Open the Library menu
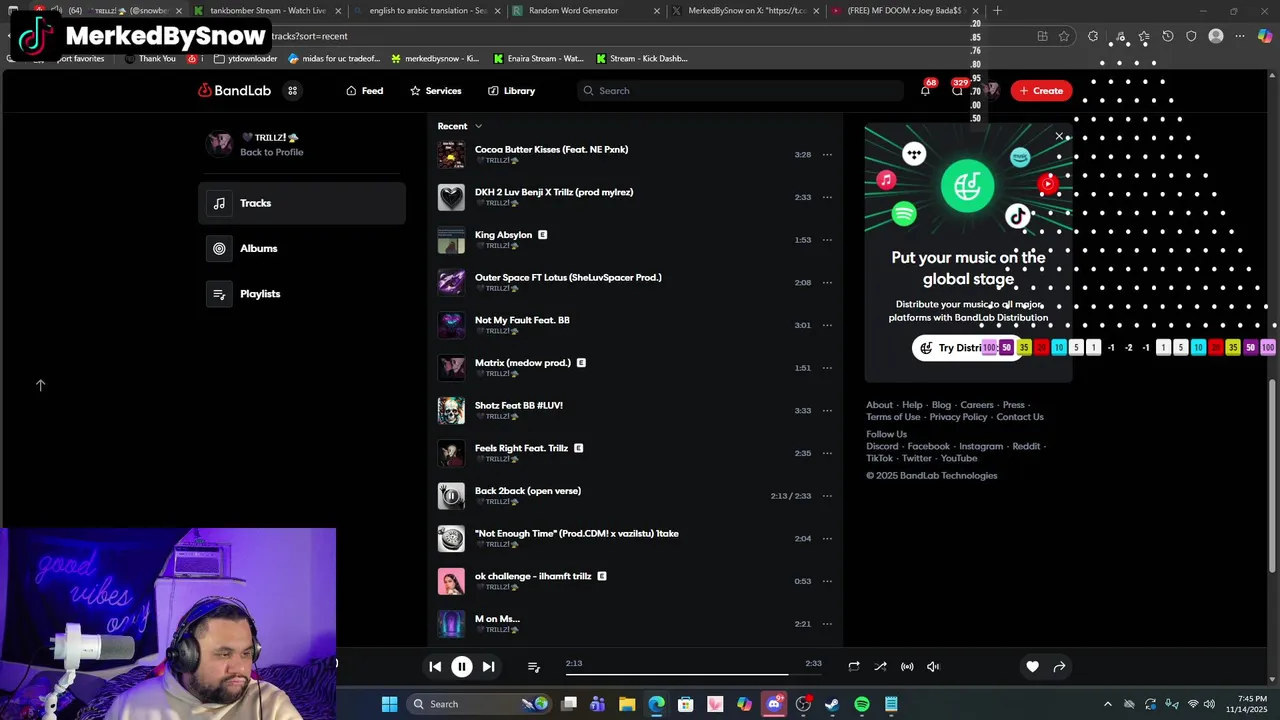This screenshot has width=1280, height=720. [x=511, y=91]
